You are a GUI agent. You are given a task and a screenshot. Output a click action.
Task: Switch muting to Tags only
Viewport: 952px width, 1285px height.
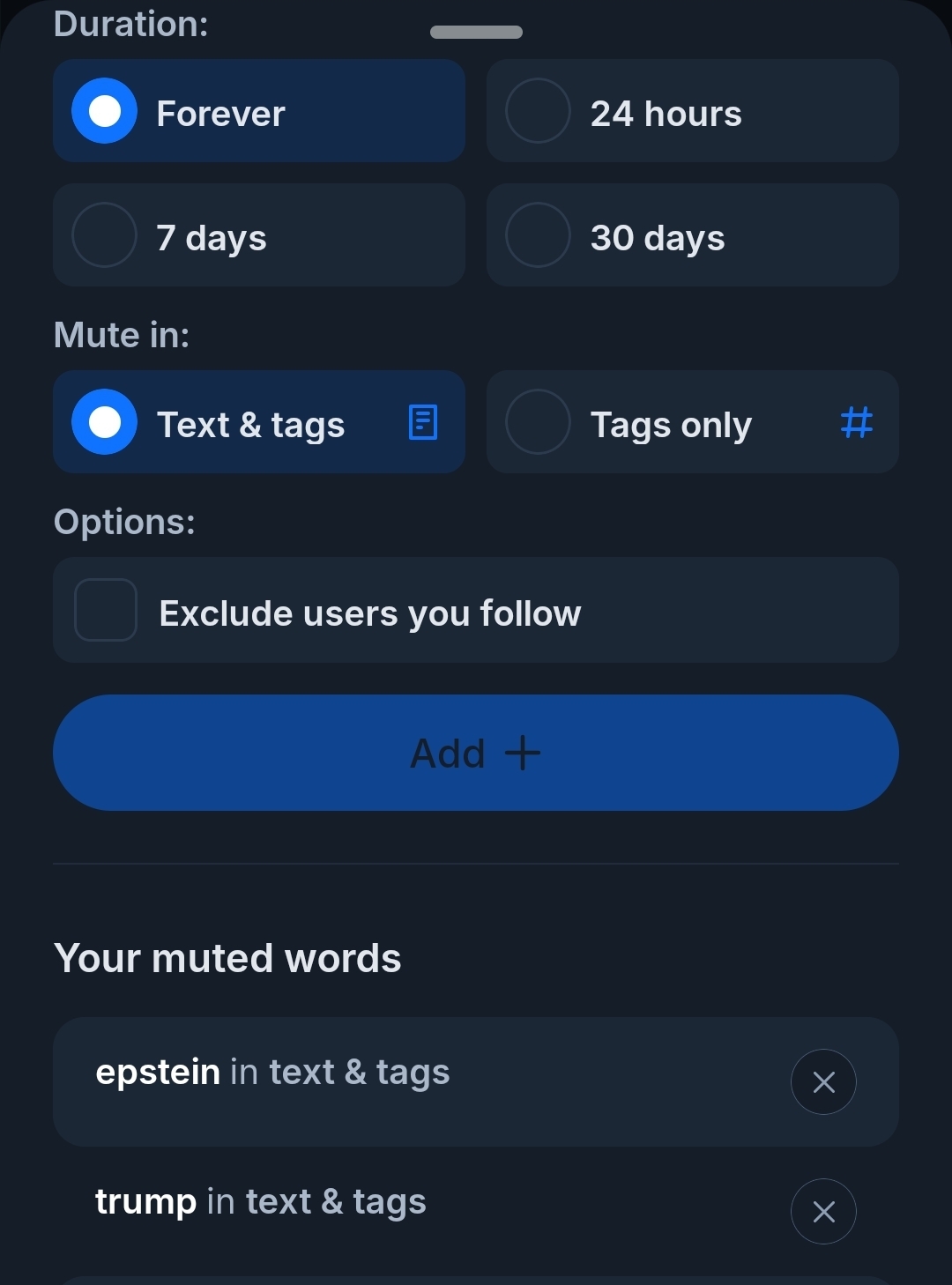538,422
